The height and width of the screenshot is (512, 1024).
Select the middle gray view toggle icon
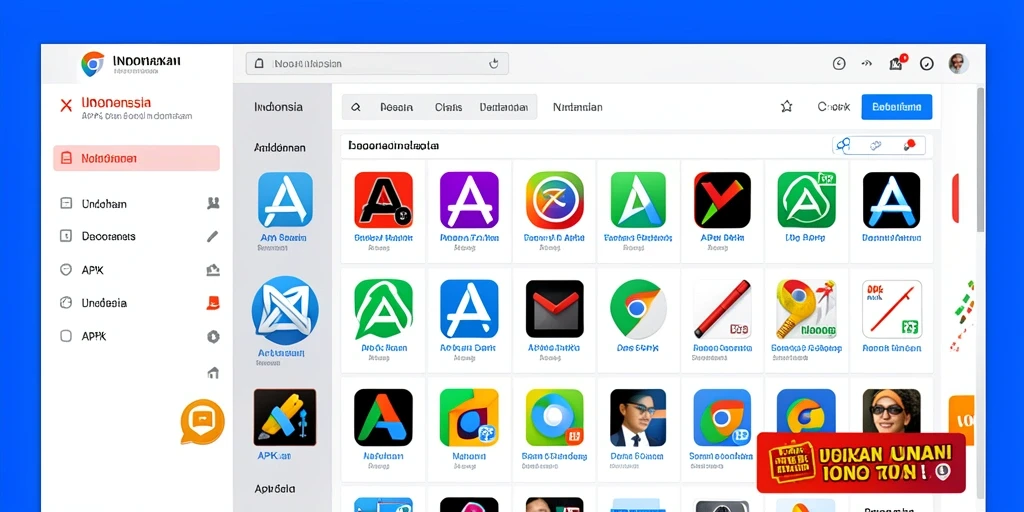coord(876,145)
